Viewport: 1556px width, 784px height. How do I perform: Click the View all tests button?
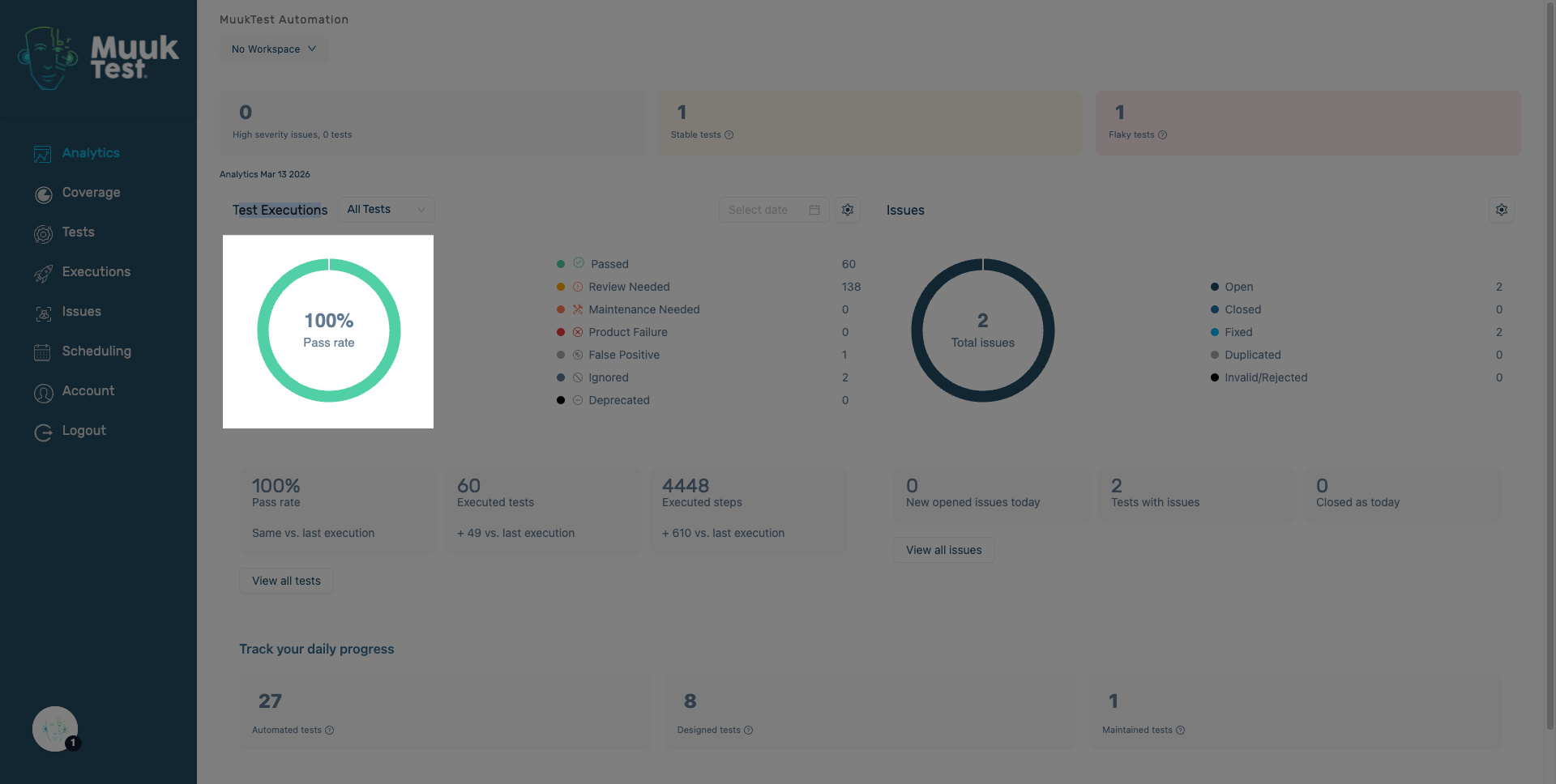tap(286, 581)
